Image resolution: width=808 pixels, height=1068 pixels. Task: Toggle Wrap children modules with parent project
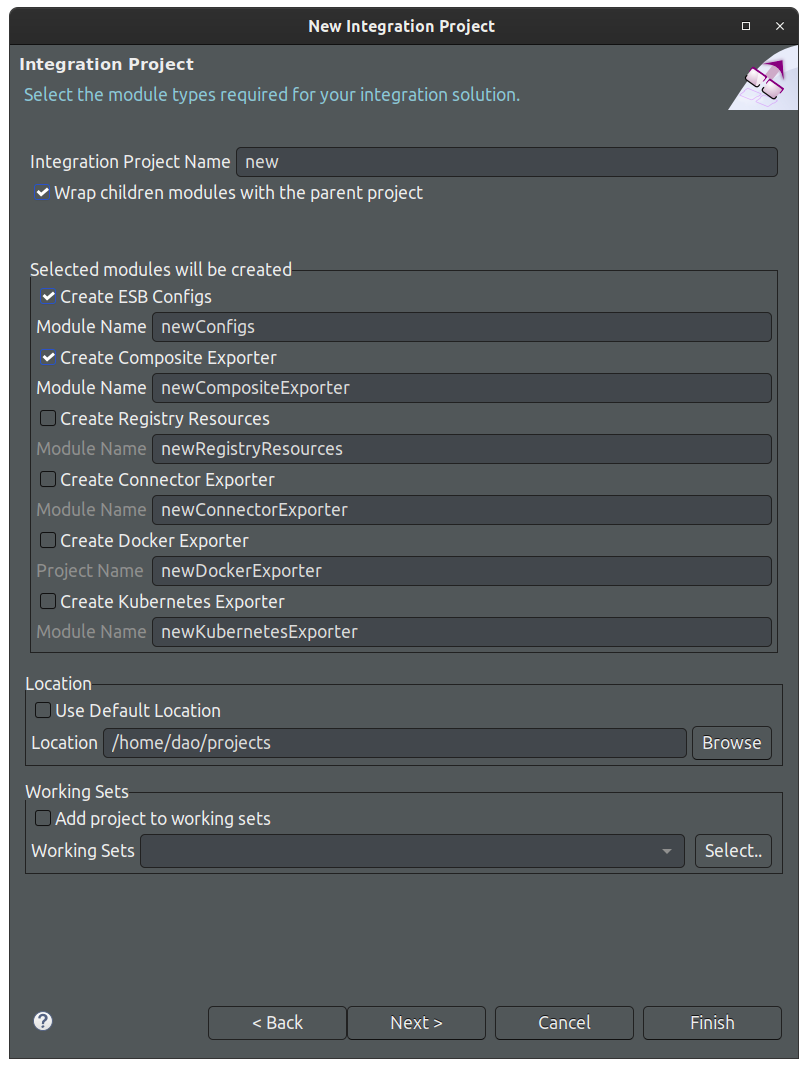click(42, 193)
